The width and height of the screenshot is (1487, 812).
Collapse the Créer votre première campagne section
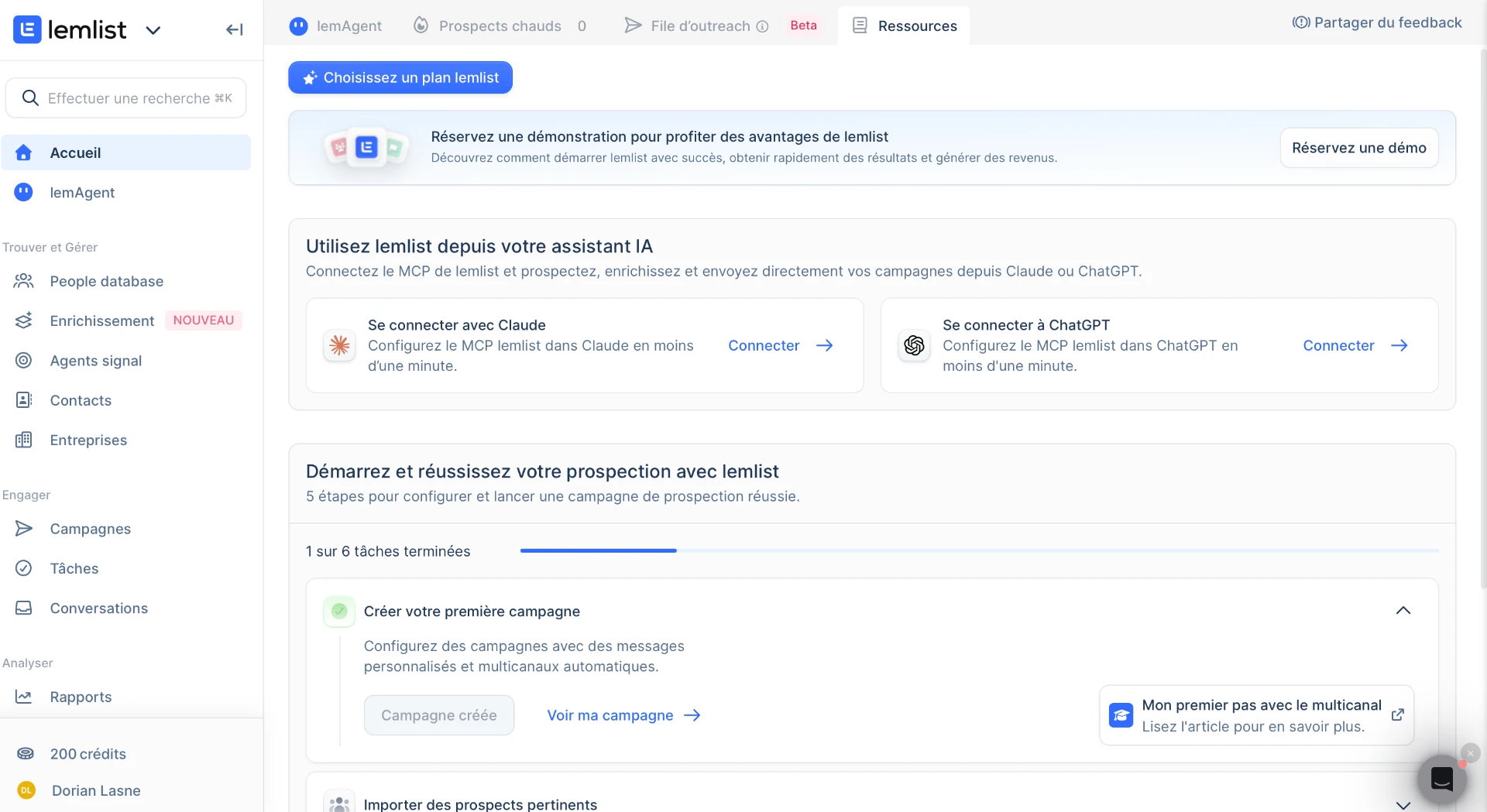(x=1403, y=611)
